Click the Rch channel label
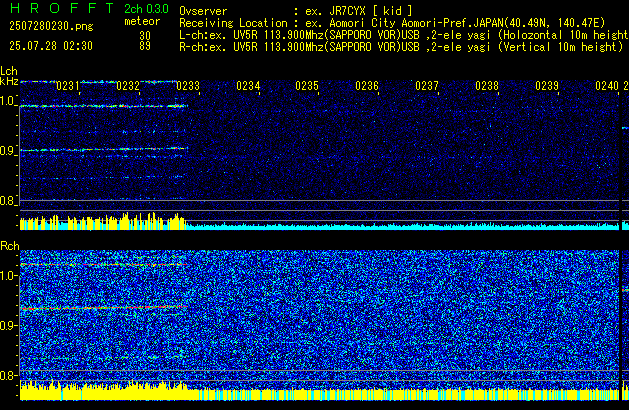 tap(10, 246)
